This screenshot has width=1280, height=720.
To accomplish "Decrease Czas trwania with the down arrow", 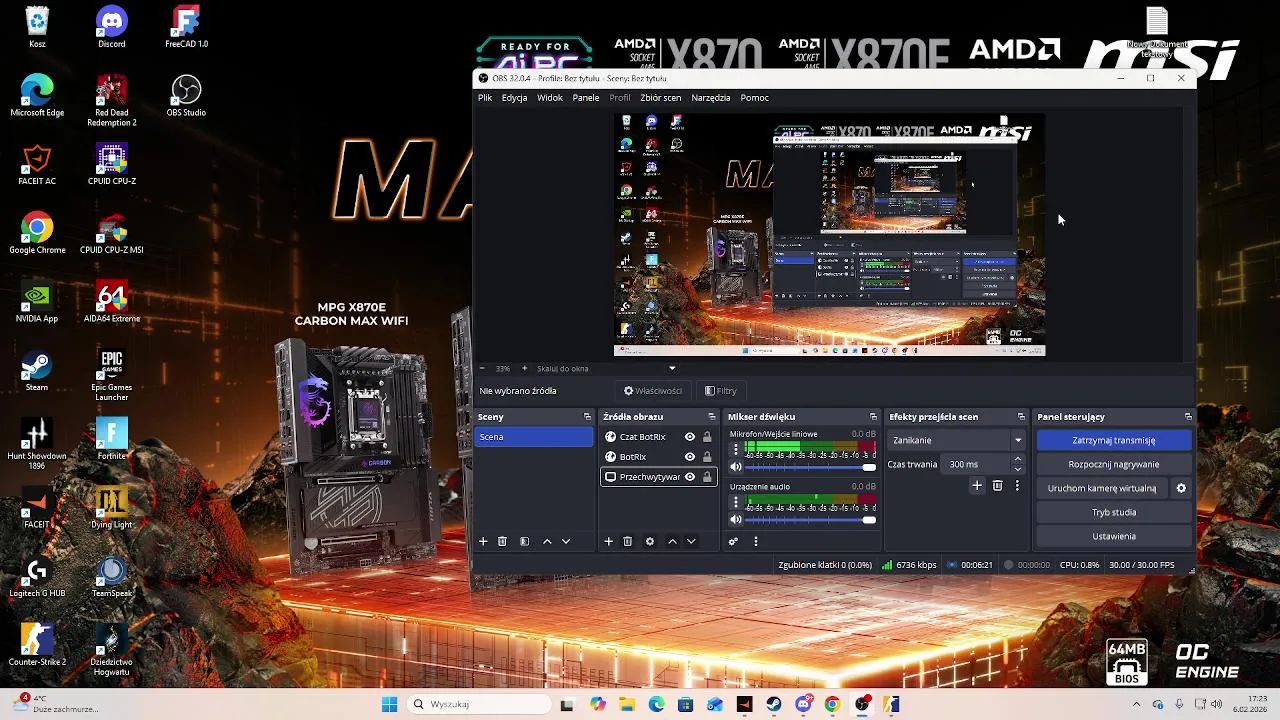I will pyautogui.click(x=1018, y=469).
